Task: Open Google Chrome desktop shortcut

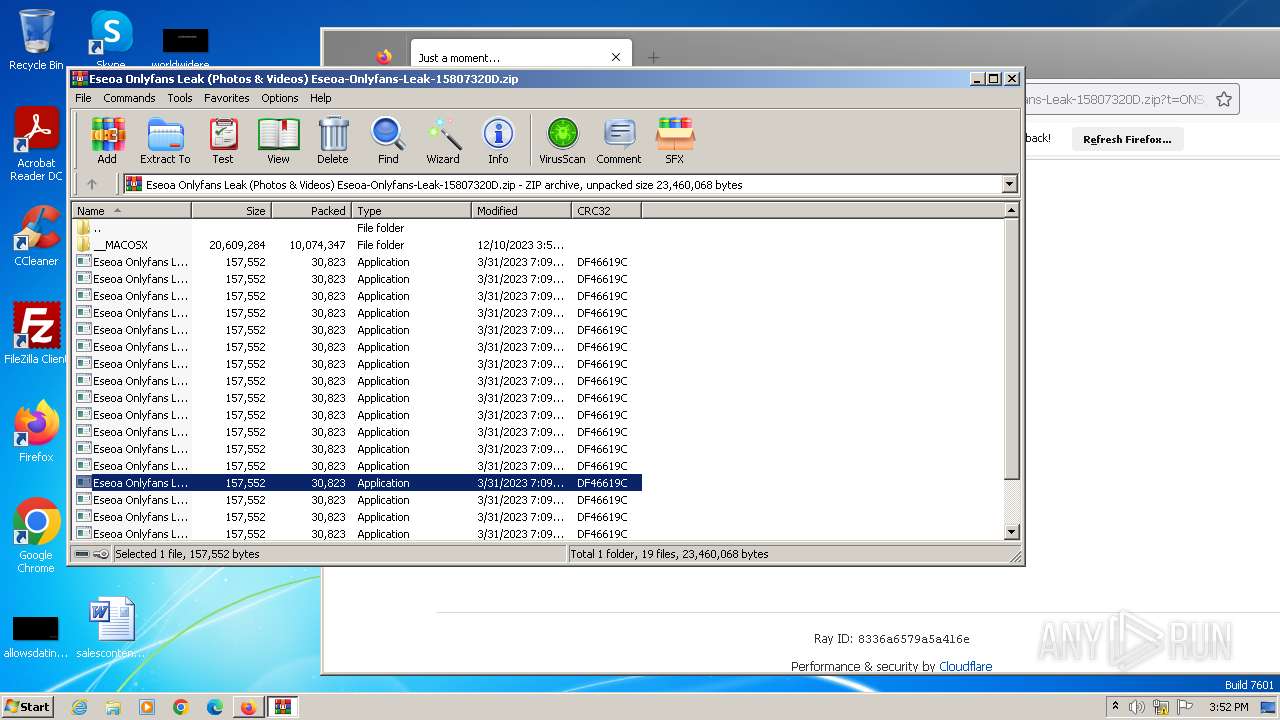Action: pyautogui.click(x=36, y=536)
